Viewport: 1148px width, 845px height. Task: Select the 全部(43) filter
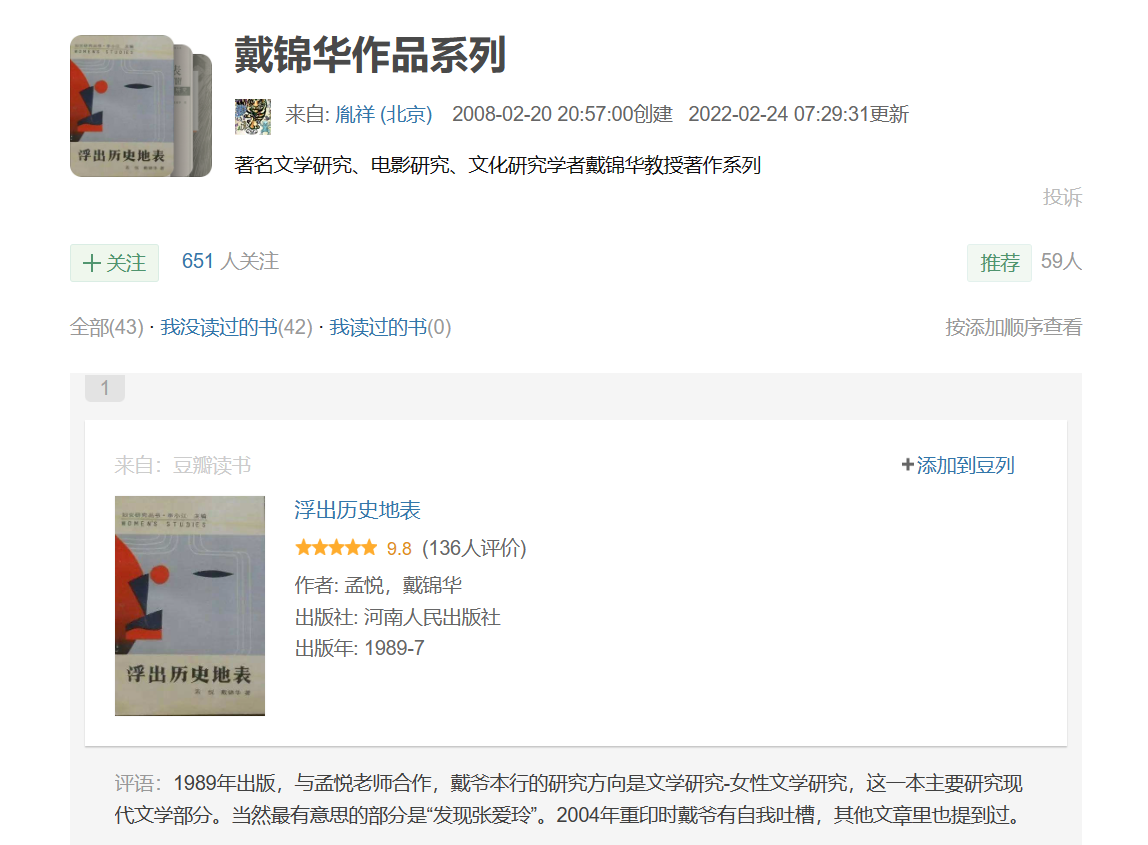coord(107,327)
